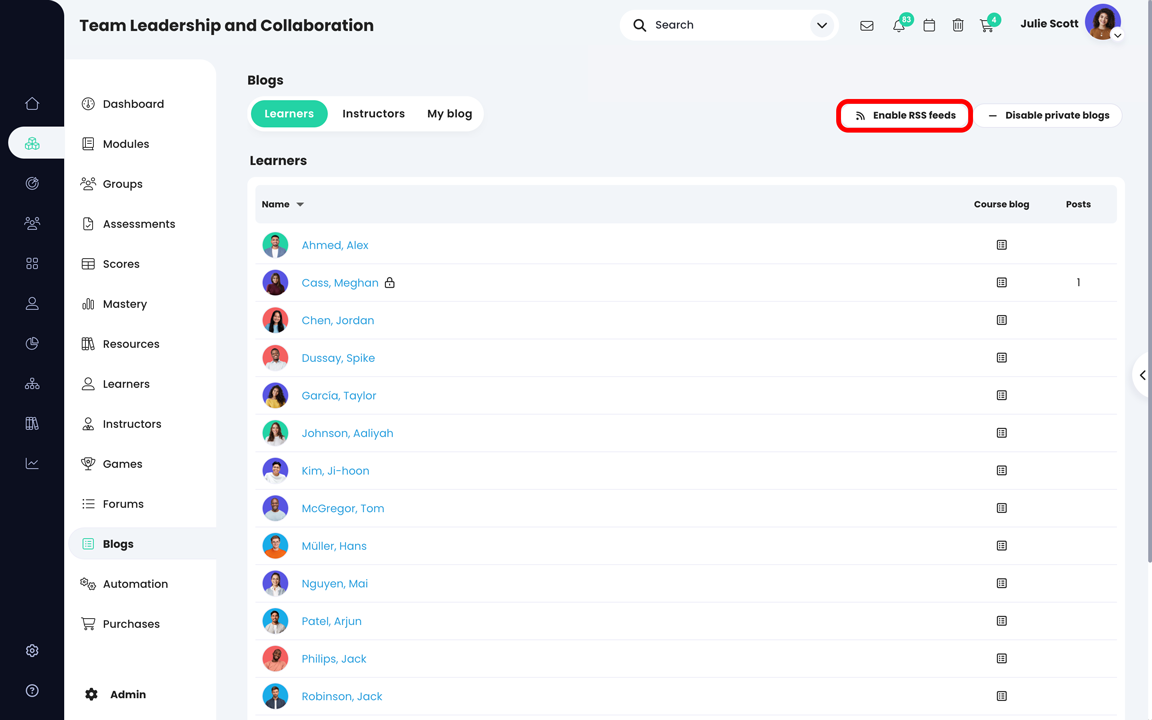This screenshot has height=720, width=1152.
Task: Open the course blog icon for Patel, Arjun
Action: [1001, 621]
